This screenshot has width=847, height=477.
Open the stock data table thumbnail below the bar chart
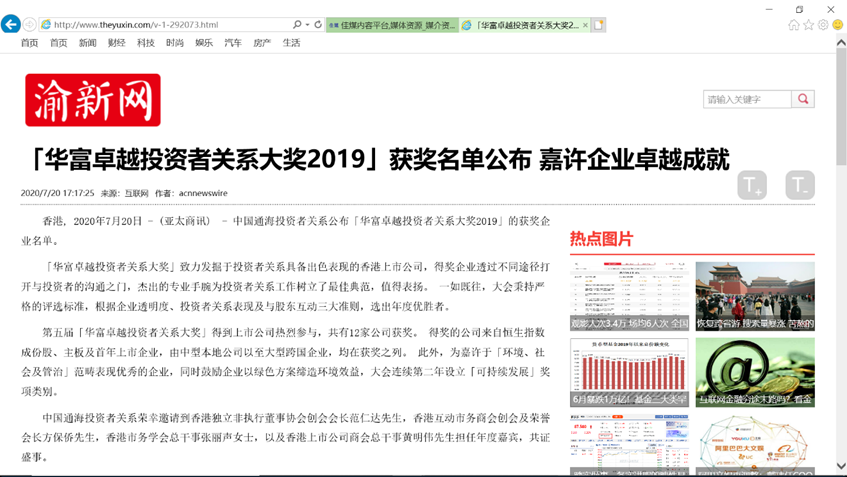tap(629, 445)
